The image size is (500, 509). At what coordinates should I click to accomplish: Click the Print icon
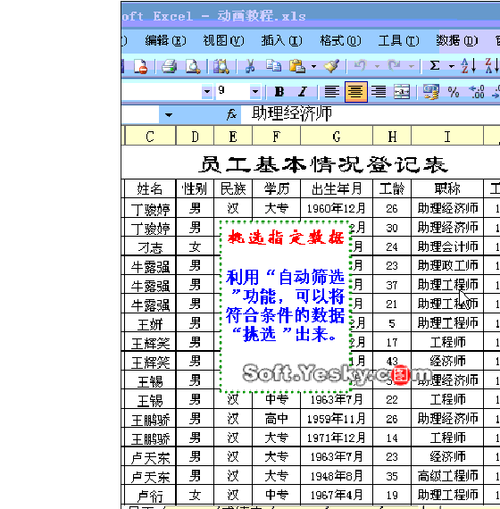169,66
